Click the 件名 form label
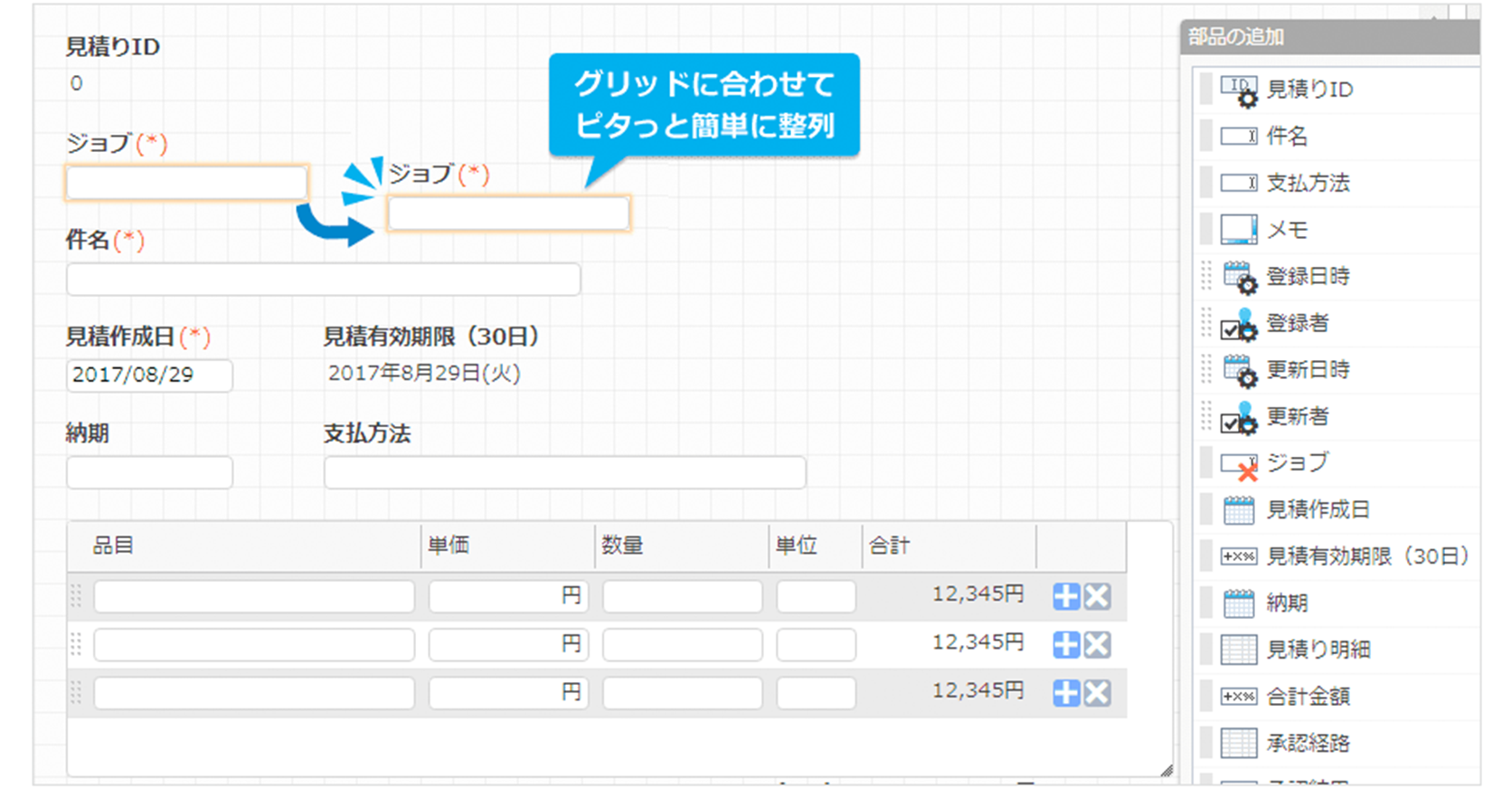This screenshot has width=1512, height=789. pyautogui.click(x=88, y=240)
